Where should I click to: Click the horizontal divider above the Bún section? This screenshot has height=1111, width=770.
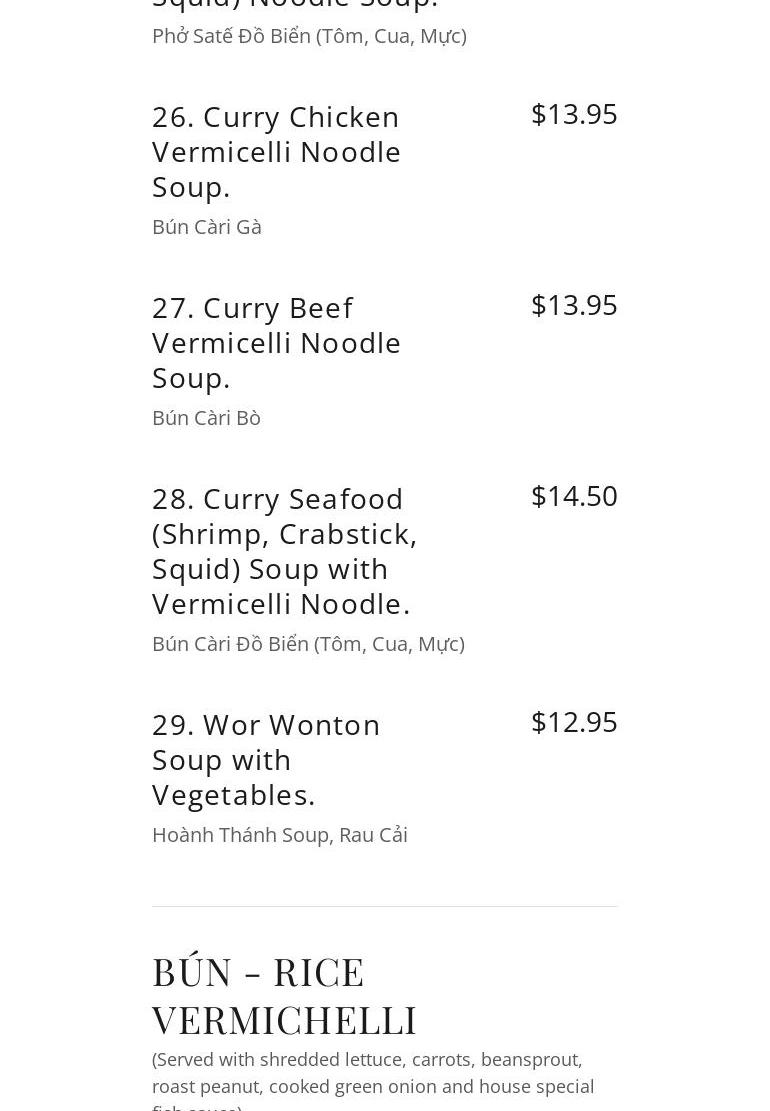click(385, 907)
